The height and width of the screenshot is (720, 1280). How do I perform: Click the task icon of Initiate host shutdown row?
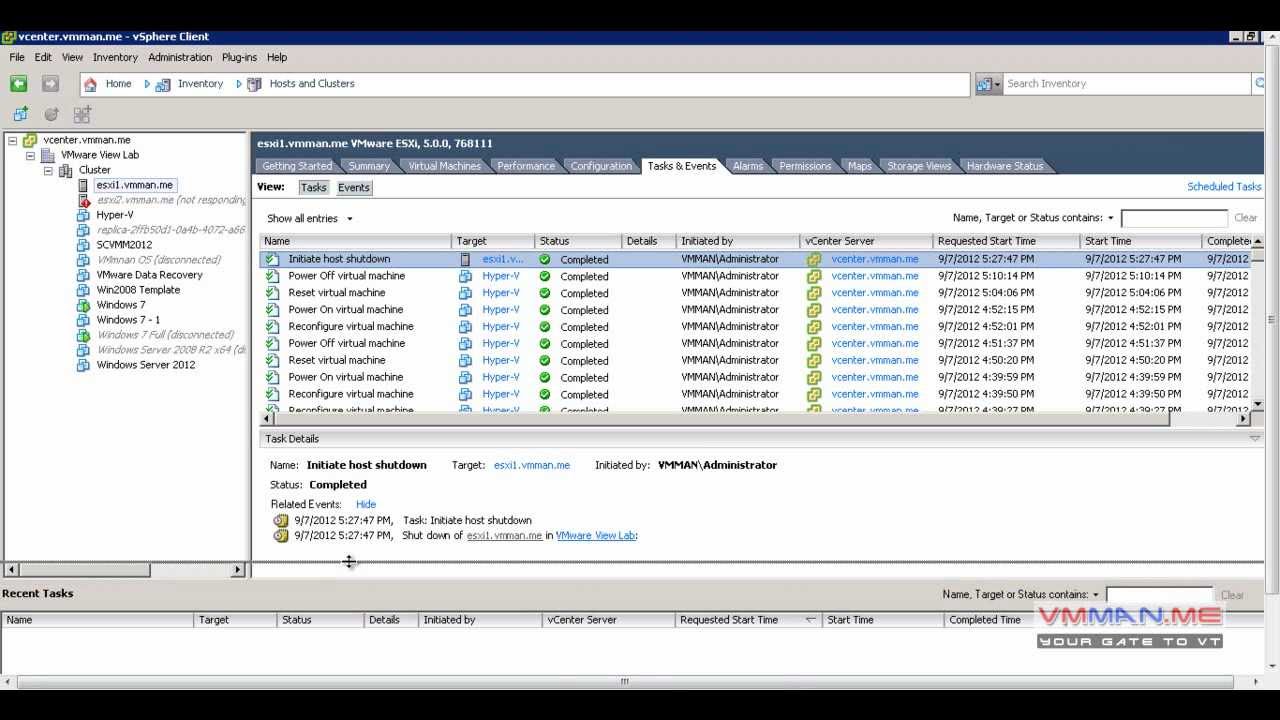point(272,260)
